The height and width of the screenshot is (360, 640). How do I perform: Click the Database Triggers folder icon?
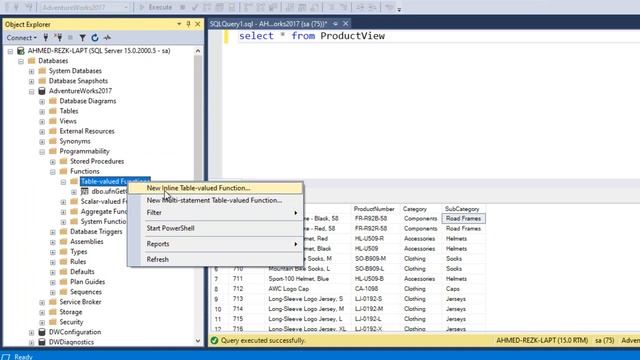point(63,231)
